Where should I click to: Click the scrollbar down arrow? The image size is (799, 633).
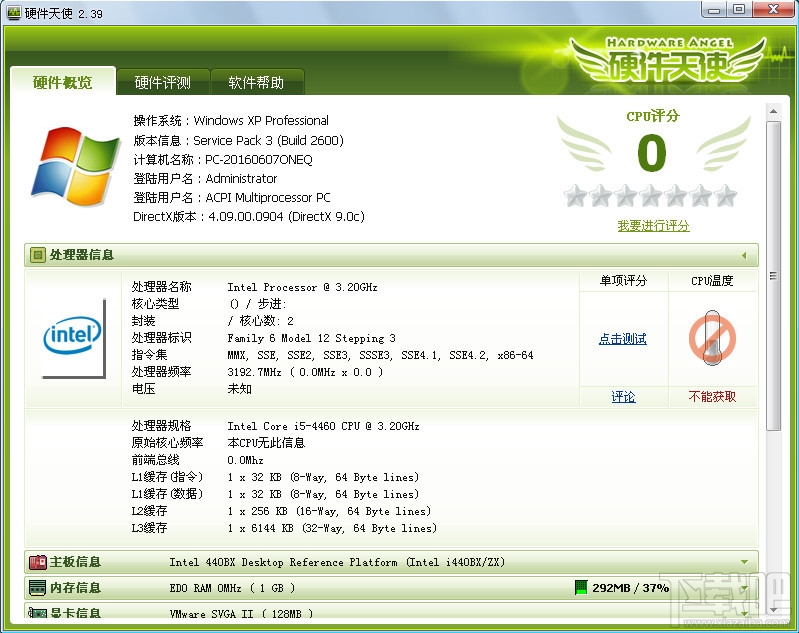[x=774, y=610]
